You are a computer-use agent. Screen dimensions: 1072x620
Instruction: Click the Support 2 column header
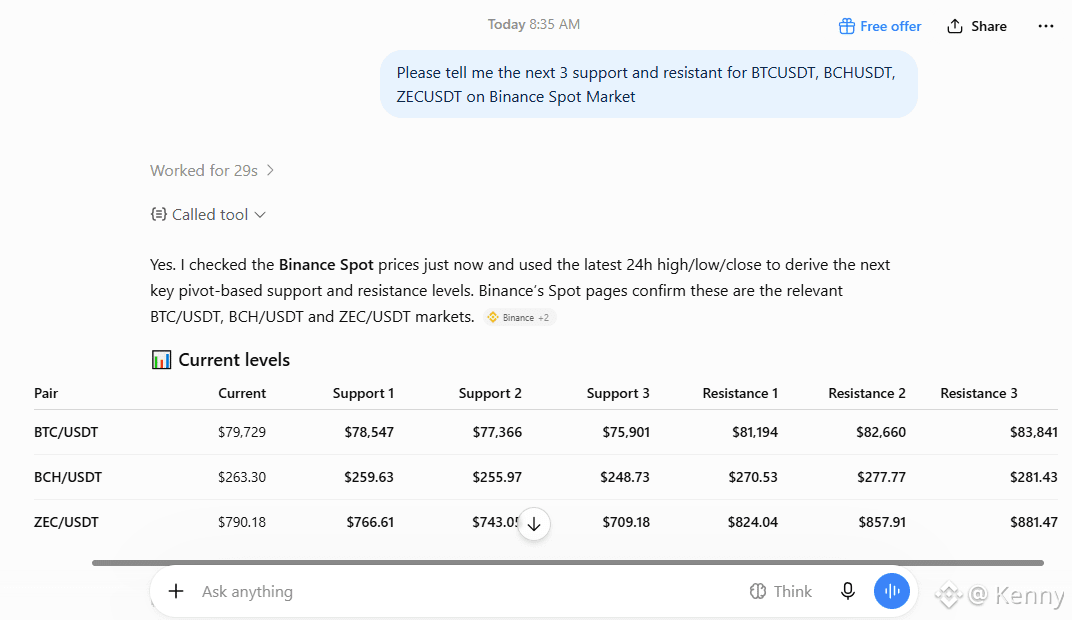click(490, 393)
